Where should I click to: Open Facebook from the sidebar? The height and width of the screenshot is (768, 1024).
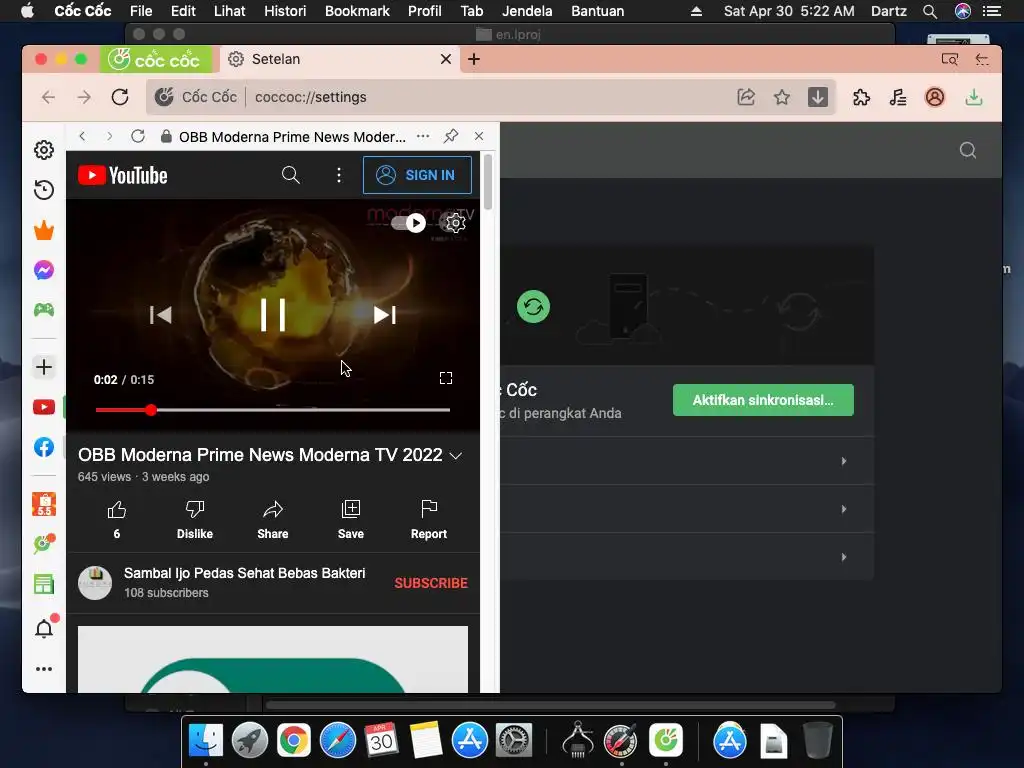pyautogui.click(x=44, y=447)
